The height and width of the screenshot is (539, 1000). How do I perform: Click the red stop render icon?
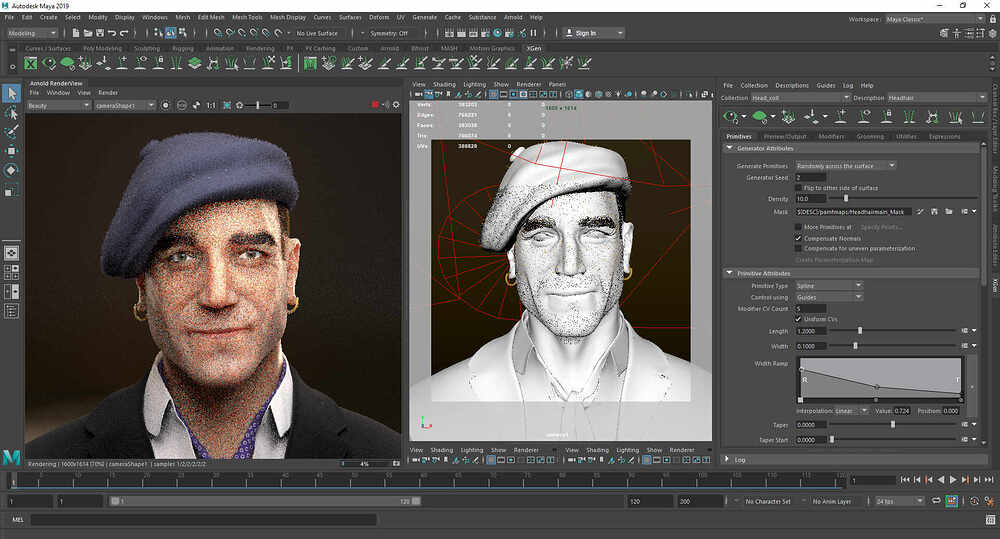tap(375, 105)
